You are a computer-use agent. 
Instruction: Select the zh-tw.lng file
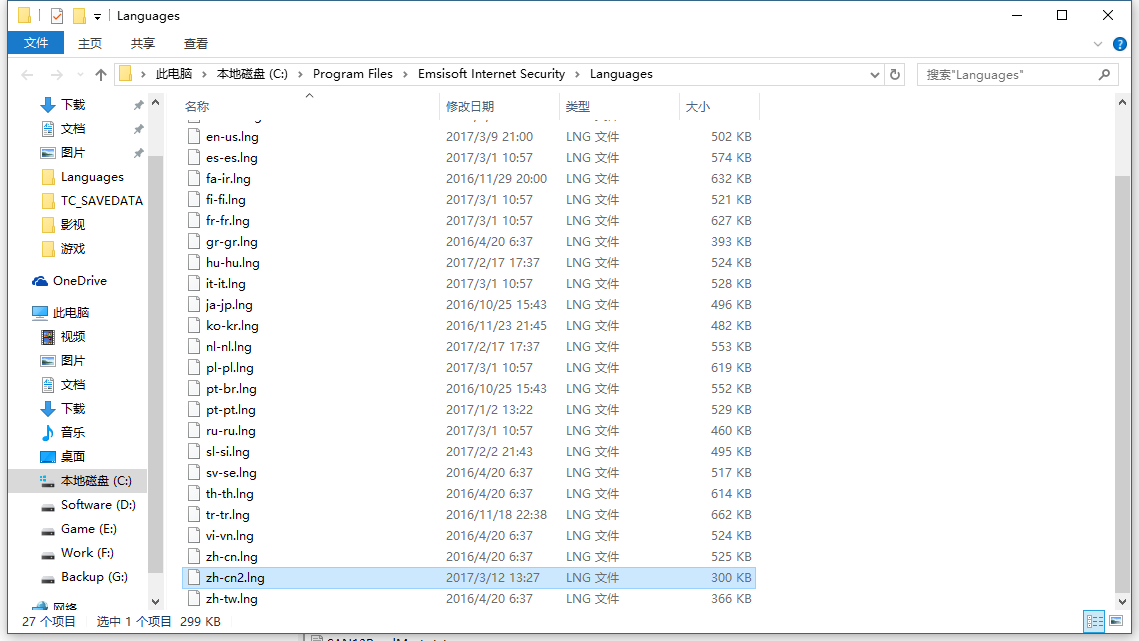point(232,599)
